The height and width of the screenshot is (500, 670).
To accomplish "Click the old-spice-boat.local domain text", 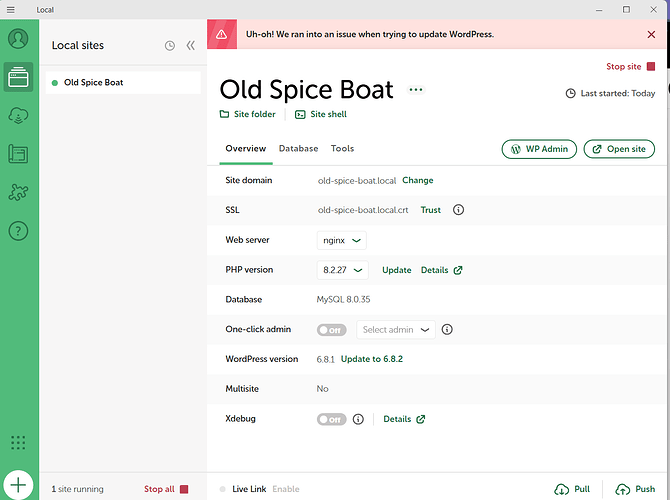I will point(357,181).
